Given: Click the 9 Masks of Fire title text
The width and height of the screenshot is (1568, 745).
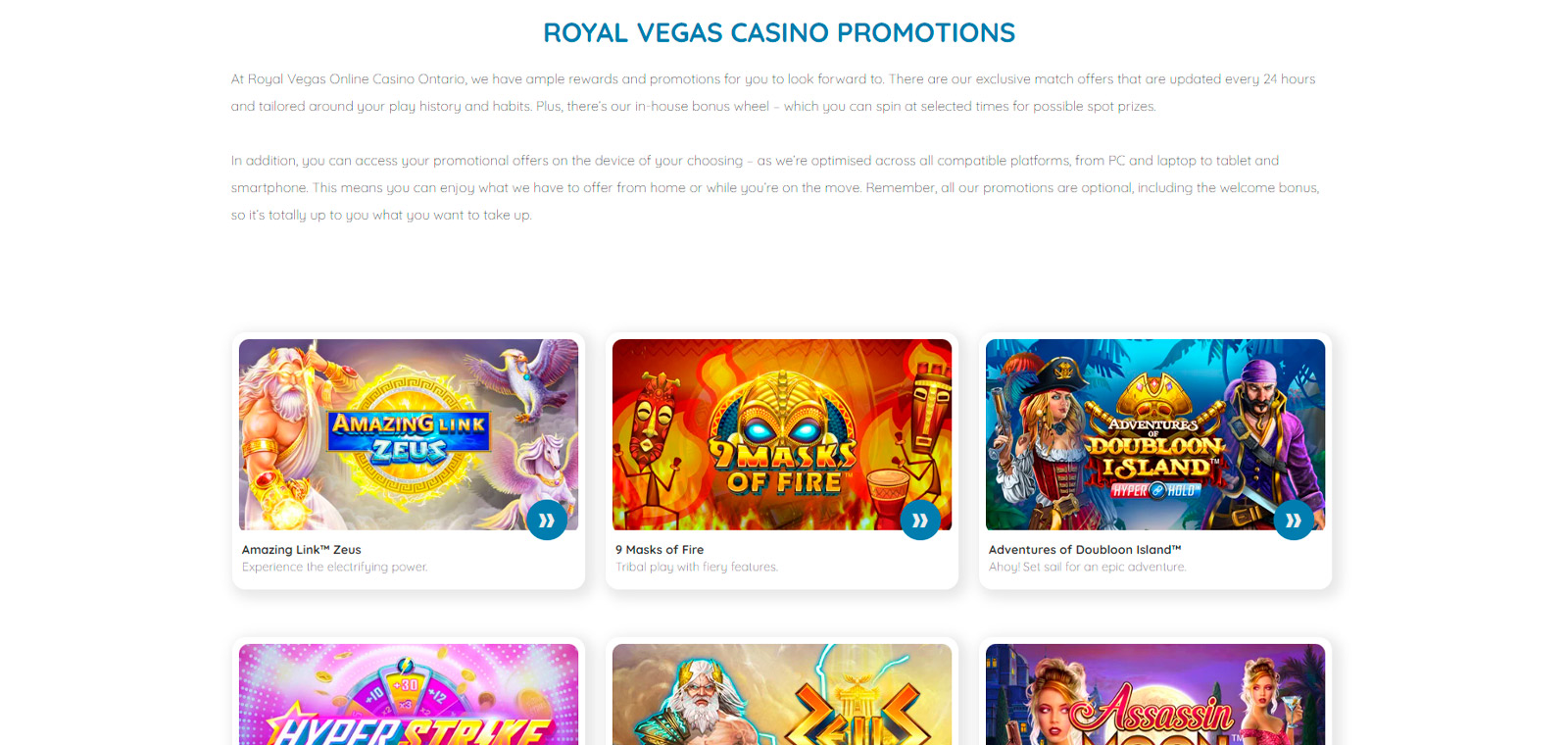Looking at the screenshot, I should (x=660, y=550).
